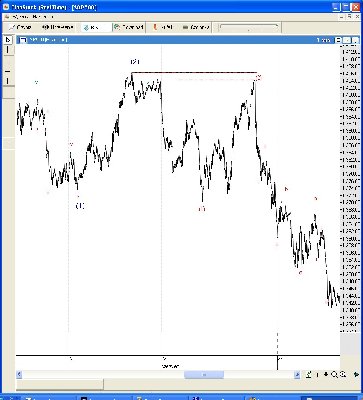Click the down arrow icon beside the magnifier
363x400 pixels.
coord(326,375)
